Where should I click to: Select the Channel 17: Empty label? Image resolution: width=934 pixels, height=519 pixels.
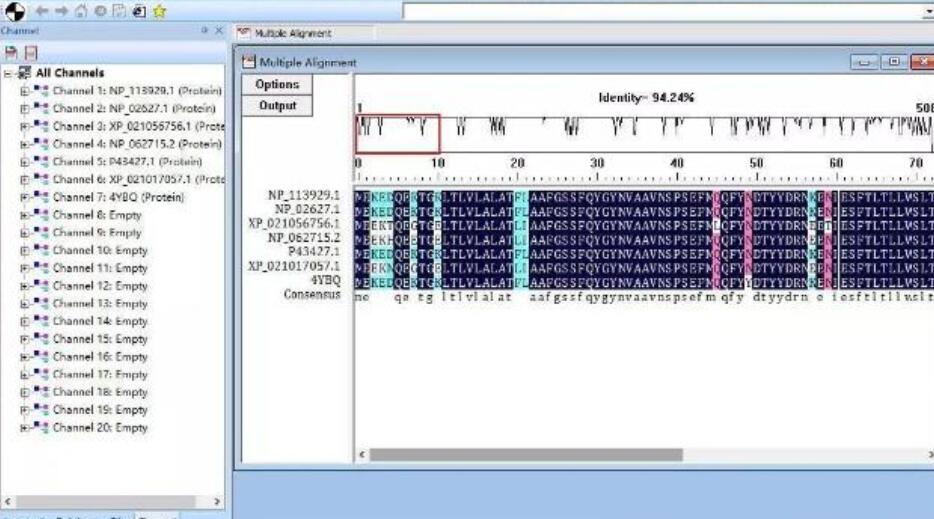coord(99,374)
